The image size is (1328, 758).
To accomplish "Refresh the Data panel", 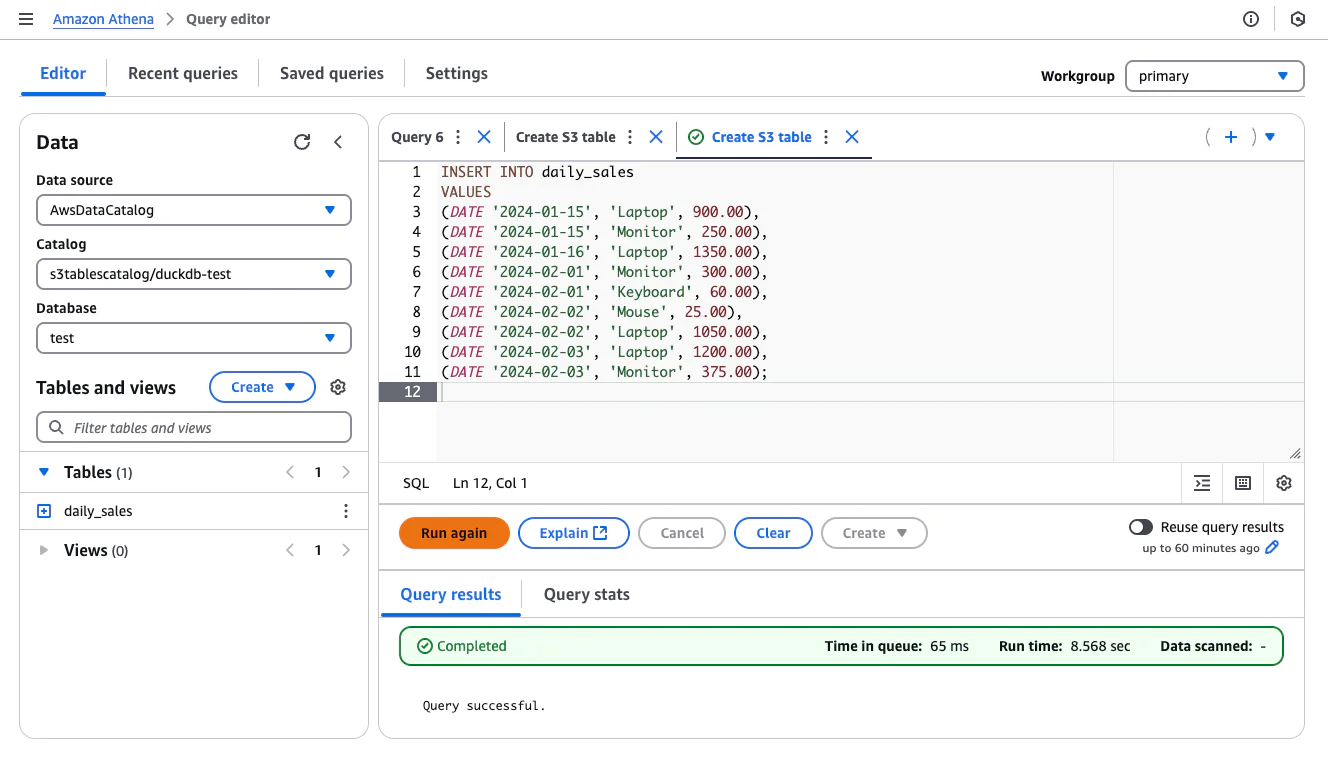I will pos(302,142).
